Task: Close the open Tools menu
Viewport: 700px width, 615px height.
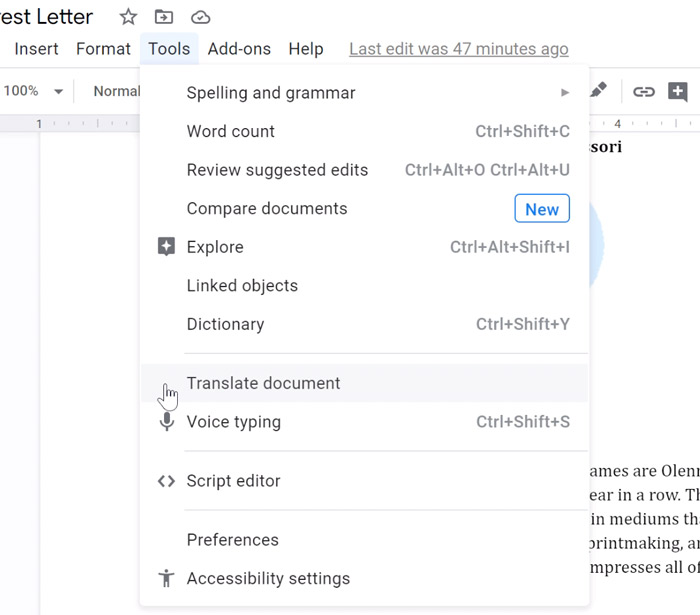Action: 169,49
